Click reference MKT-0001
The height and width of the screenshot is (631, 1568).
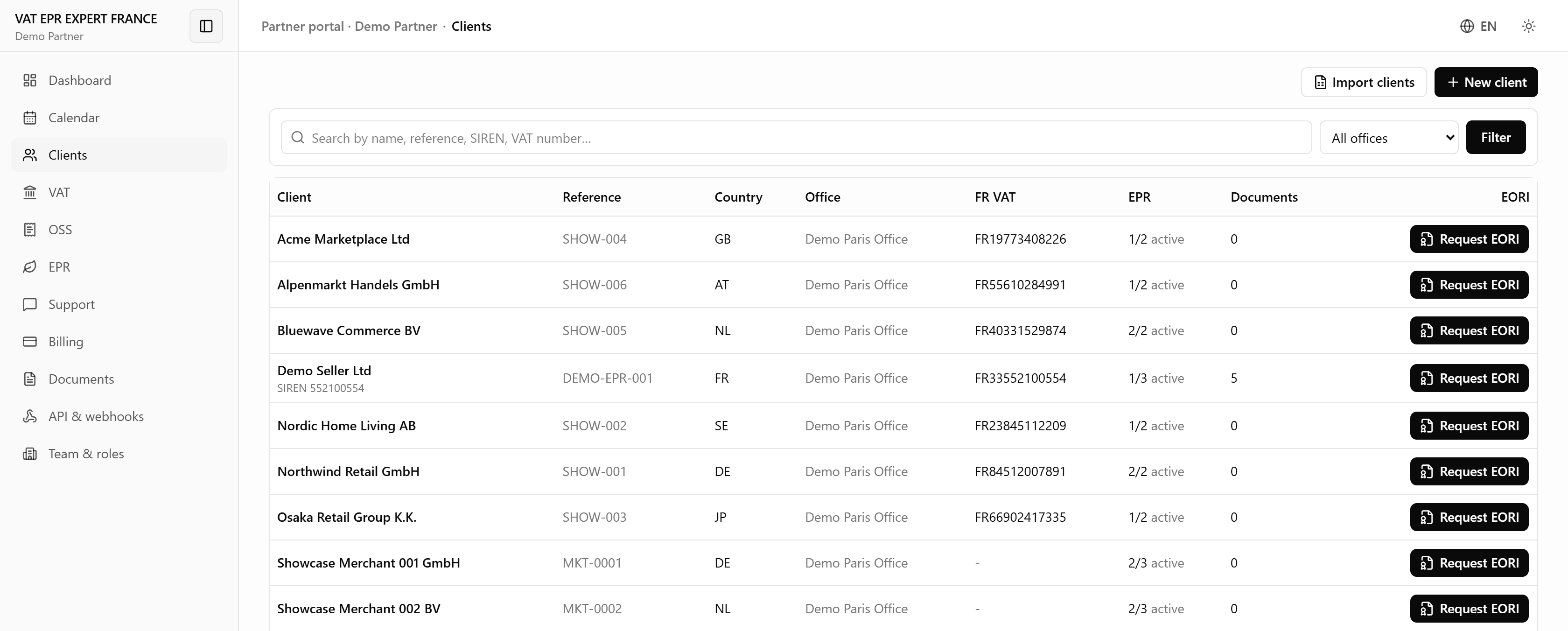[x=592, y=563]
